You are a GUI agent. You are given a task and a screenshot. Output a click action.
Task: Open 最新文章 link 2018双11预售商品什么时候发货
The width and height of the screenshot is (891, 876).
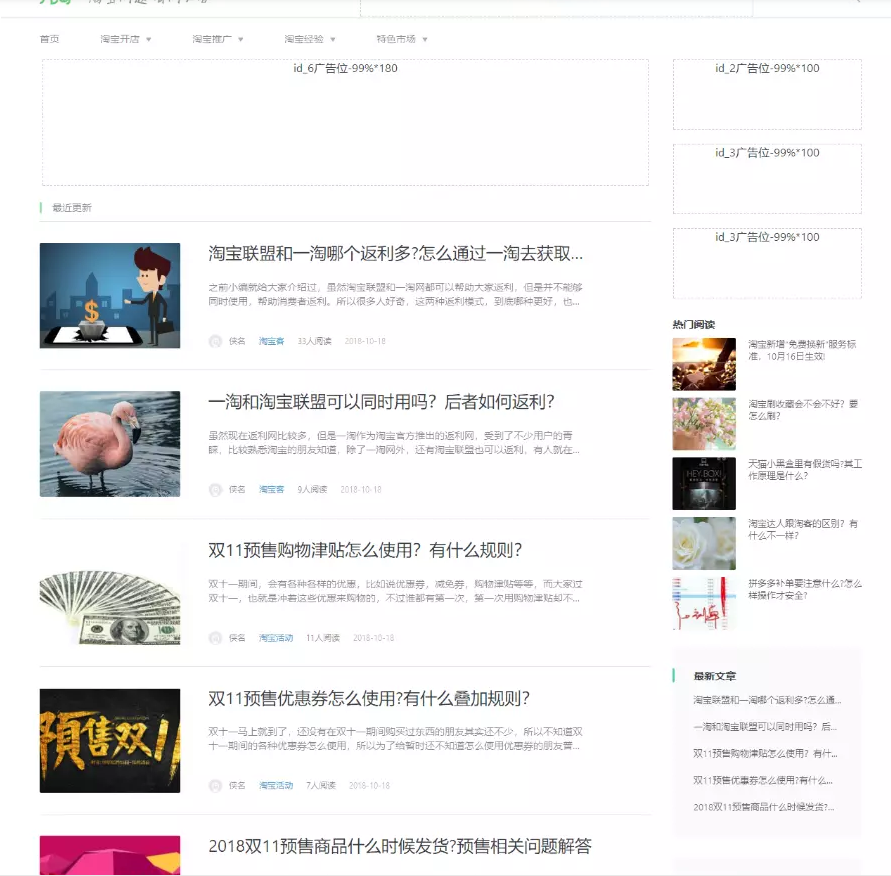click(x=764, y=807)
